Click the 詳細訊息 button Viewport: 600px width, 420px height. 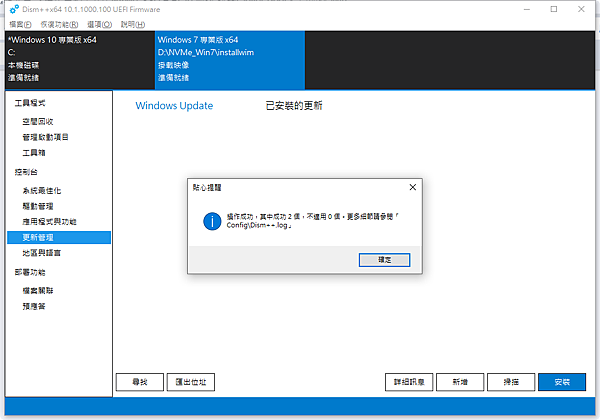pos(409,382)
